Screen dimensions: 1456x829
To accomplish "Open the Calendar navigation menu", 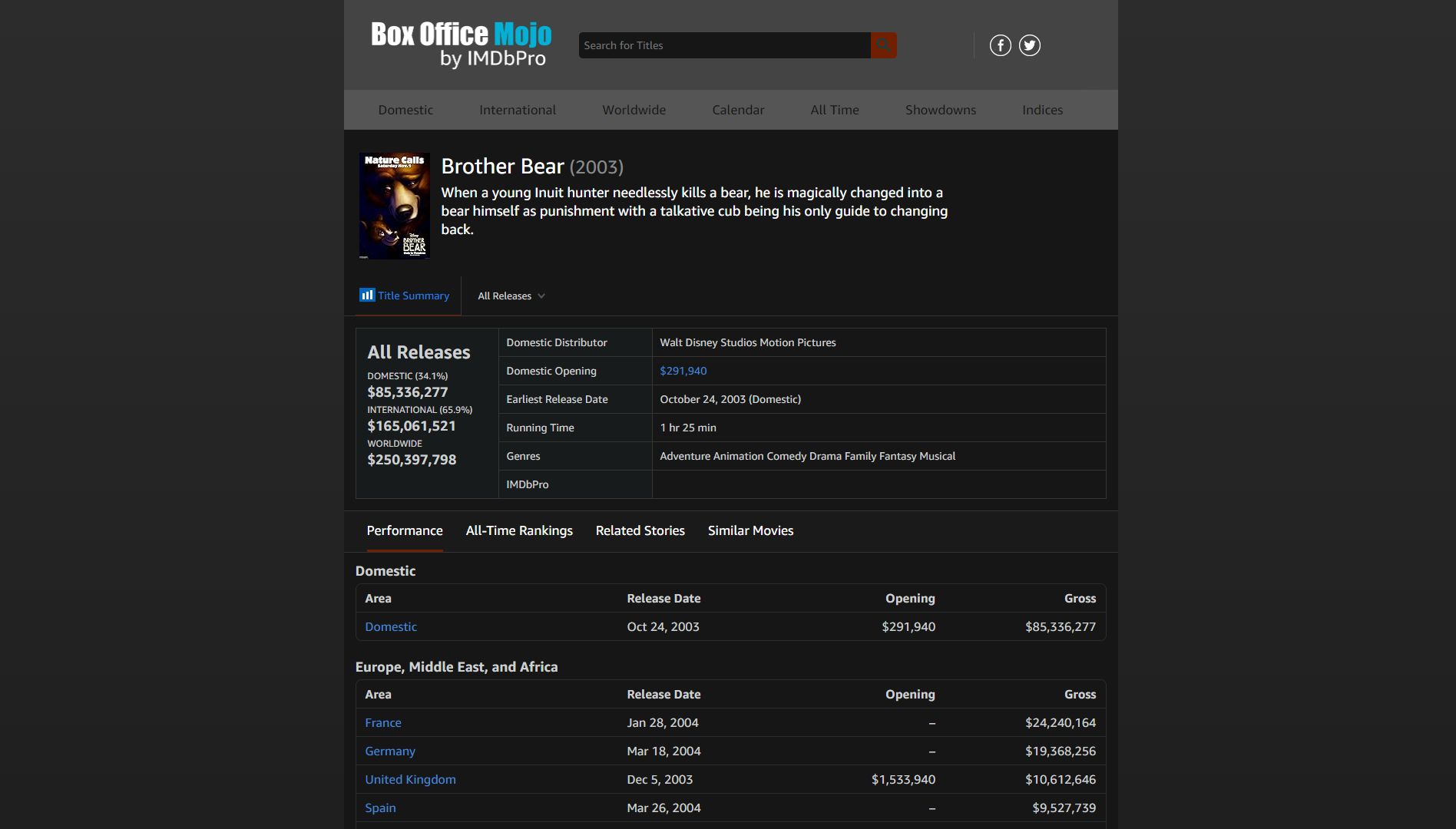I will pyautogui.click(x=738, y=110).
